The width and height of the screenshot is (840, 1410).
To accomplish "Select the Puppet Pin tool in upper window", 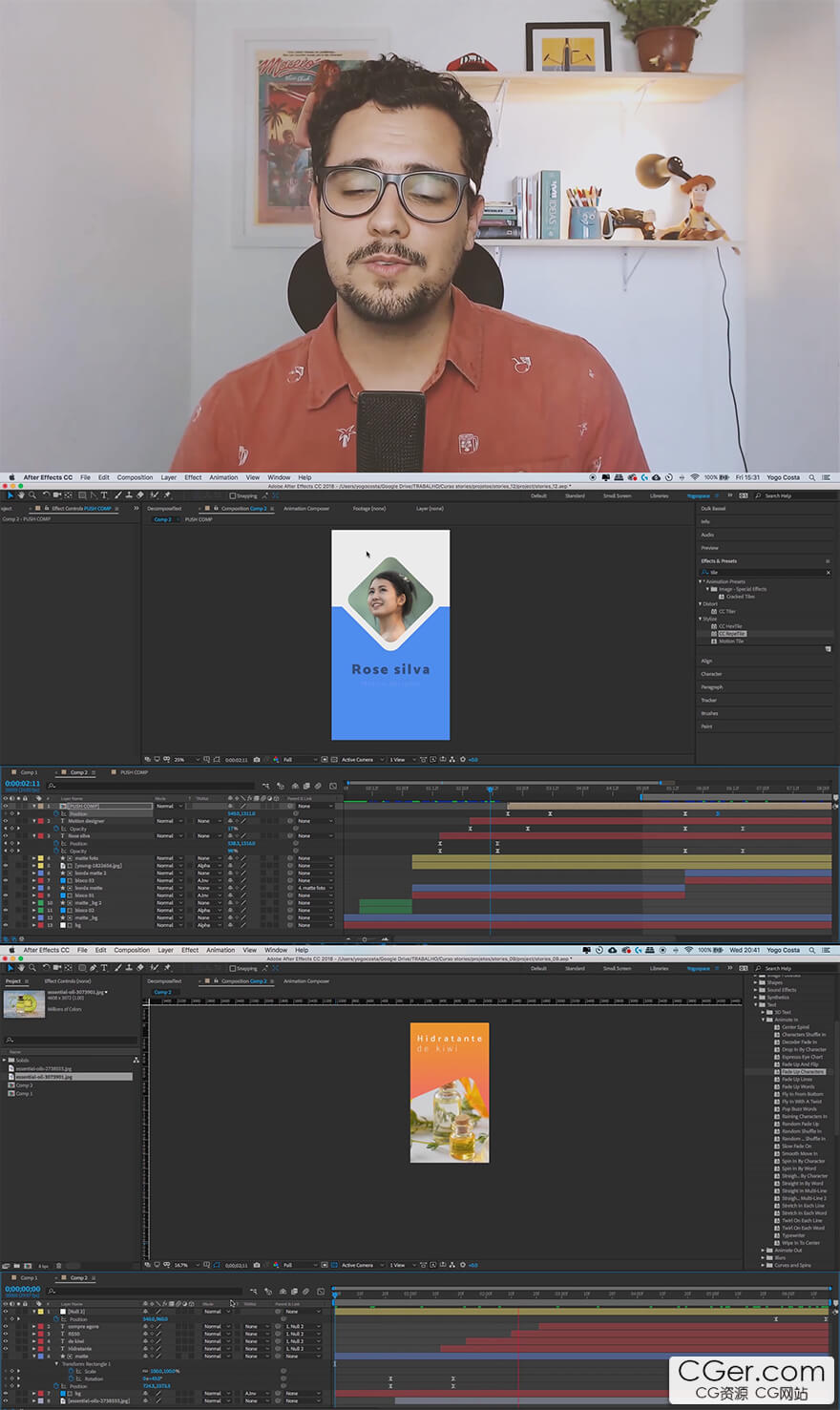I will point(167,495).
